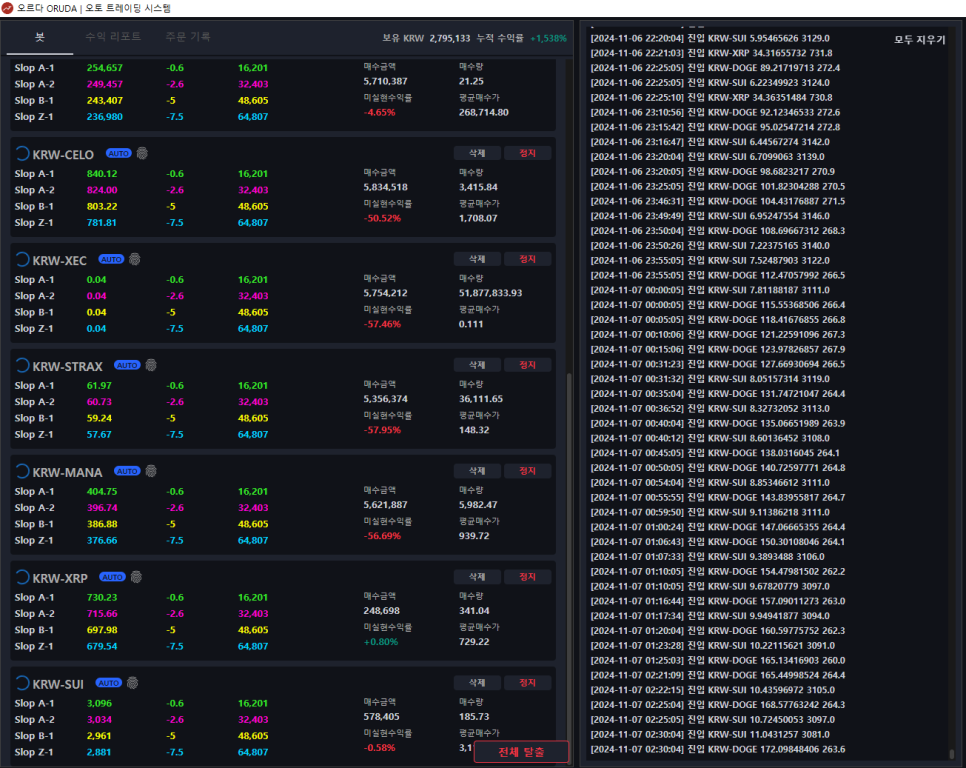This screenshot has width=966, height=768.
Task: Click the spinner icon beside KRW-XRP
Action: pyautogui.click(x=22, y=578)
